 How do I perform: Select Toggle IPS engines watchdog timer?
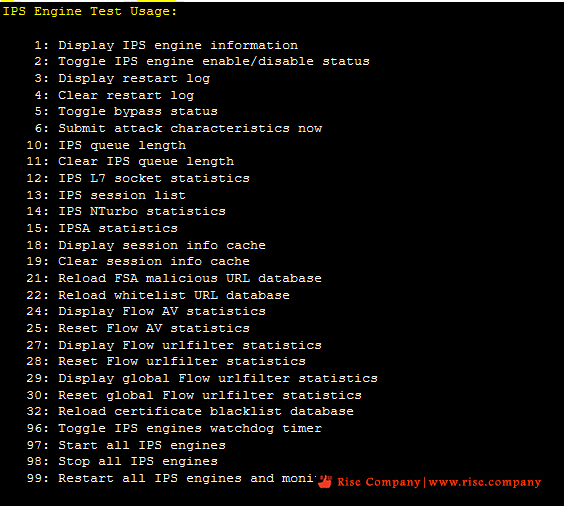point(174,428)
